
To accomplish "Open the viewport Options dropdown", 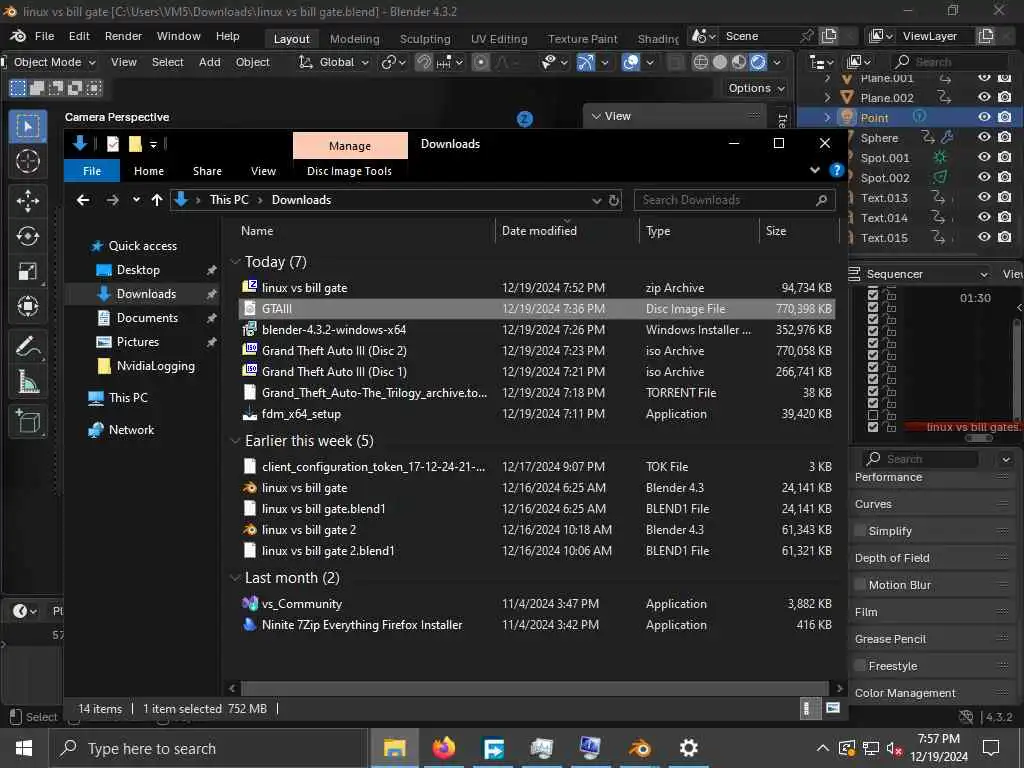I will (756, 88).
